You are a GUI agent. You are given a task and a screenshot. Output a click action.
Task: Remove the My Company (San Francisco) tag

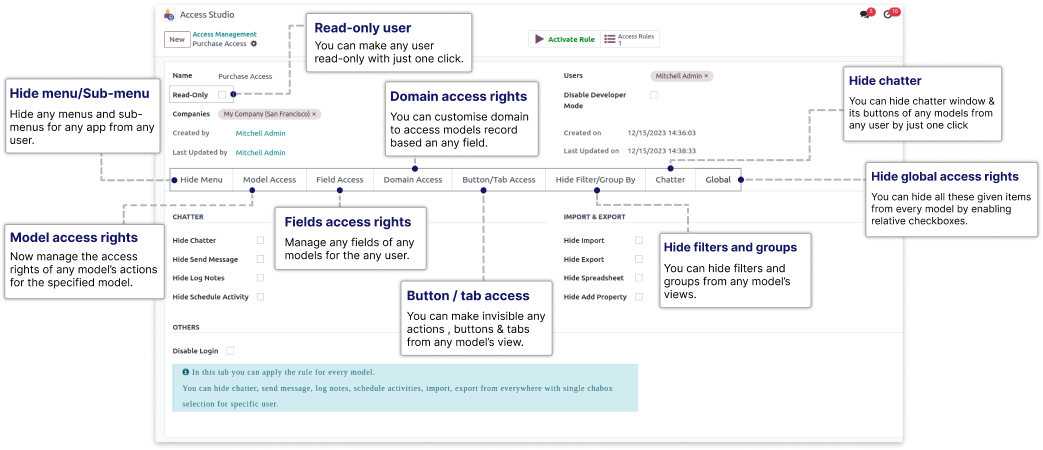point(313,114)
